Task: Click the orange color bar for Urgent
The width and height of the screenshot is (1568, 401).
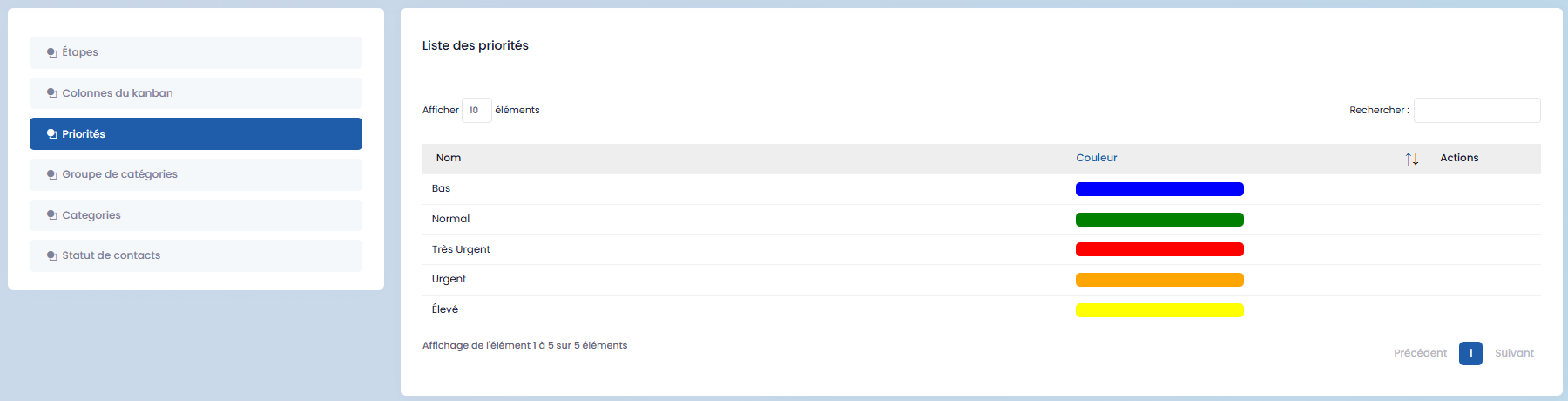Action: pos(1159,280)
